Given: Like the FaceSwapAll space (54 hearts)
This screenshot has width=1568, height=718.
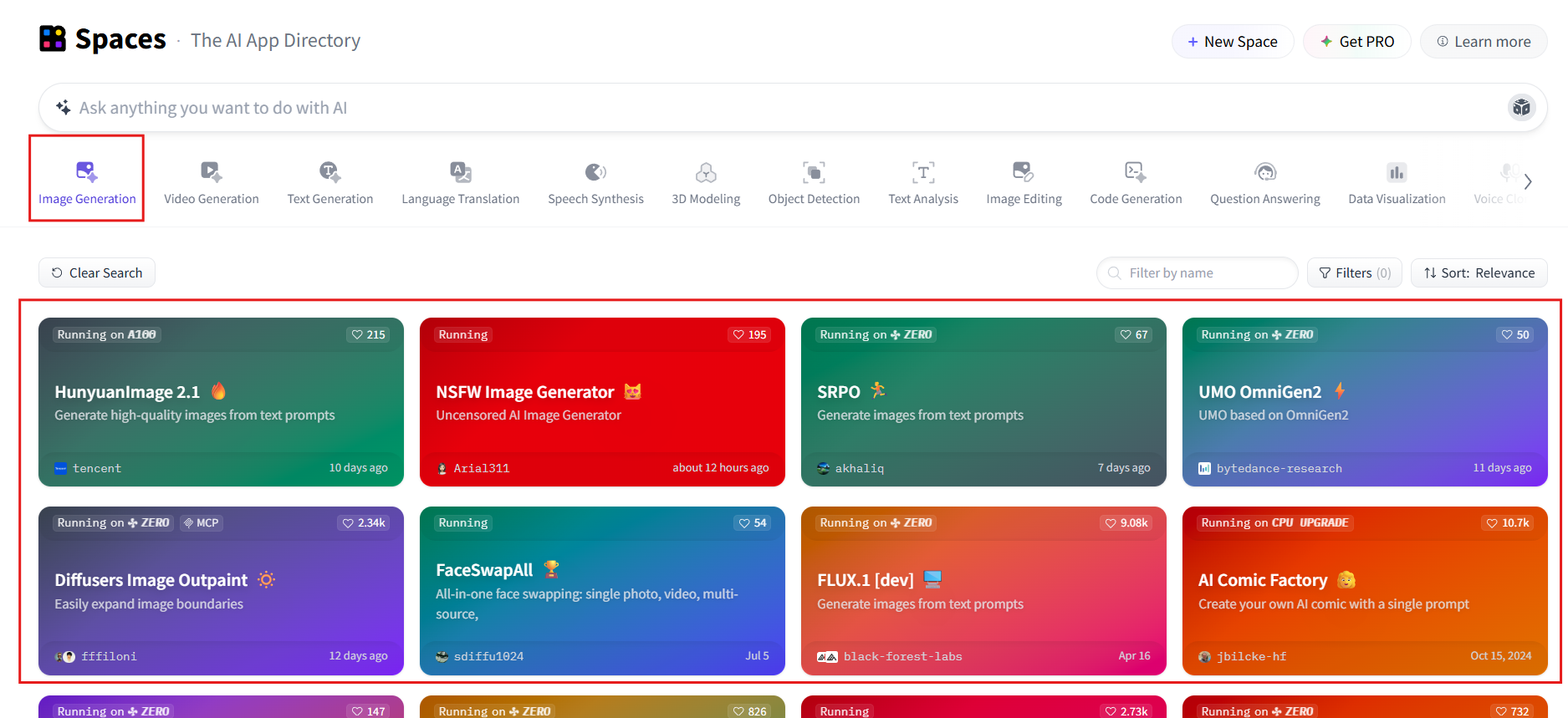Looking at the screenshot, I should [753, 522].
